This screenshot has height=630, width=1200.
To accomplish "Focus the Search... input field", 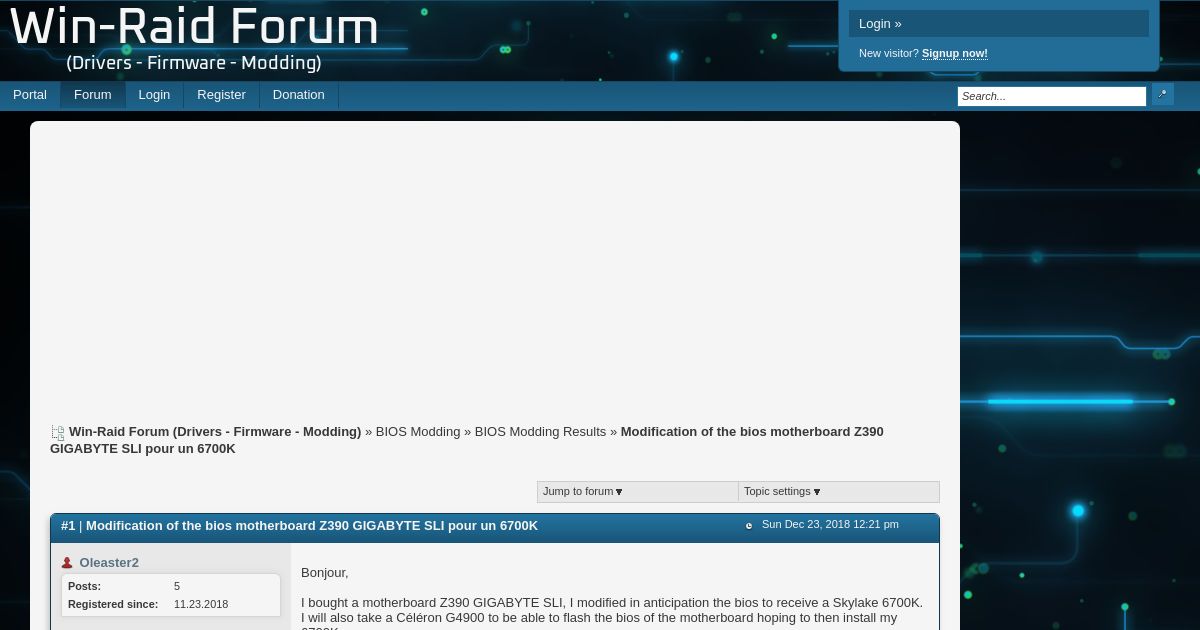I will click(x=1052, y=96).
